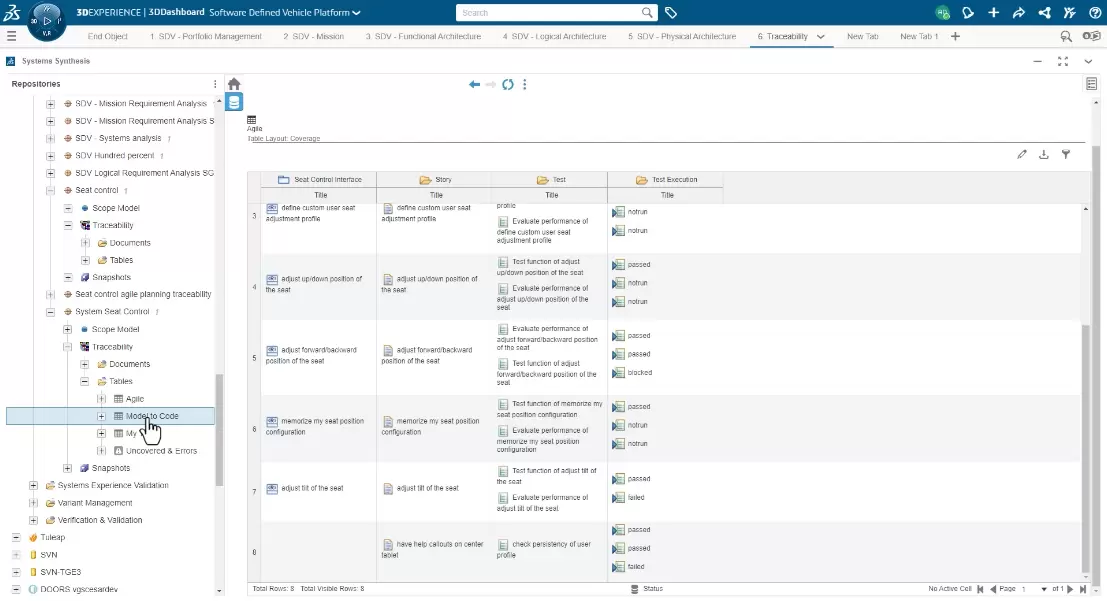
Task: Go to next page in table pagination
Action: coord(1069,589)
